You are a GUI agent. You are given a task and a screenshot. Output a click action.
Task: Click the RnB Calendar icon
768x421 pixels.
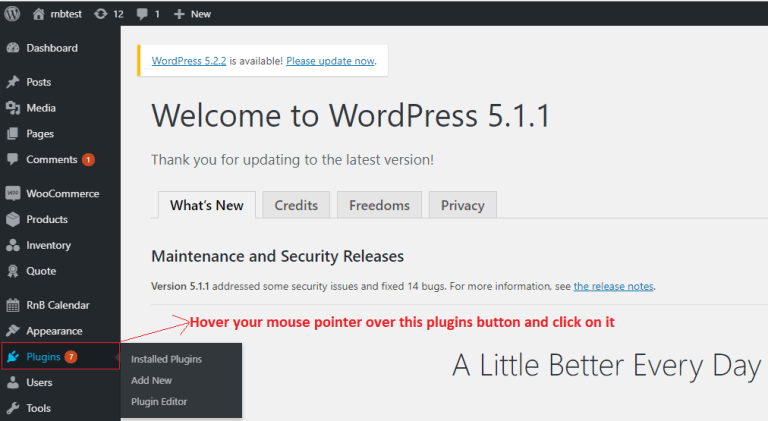(x=13, y=305)
